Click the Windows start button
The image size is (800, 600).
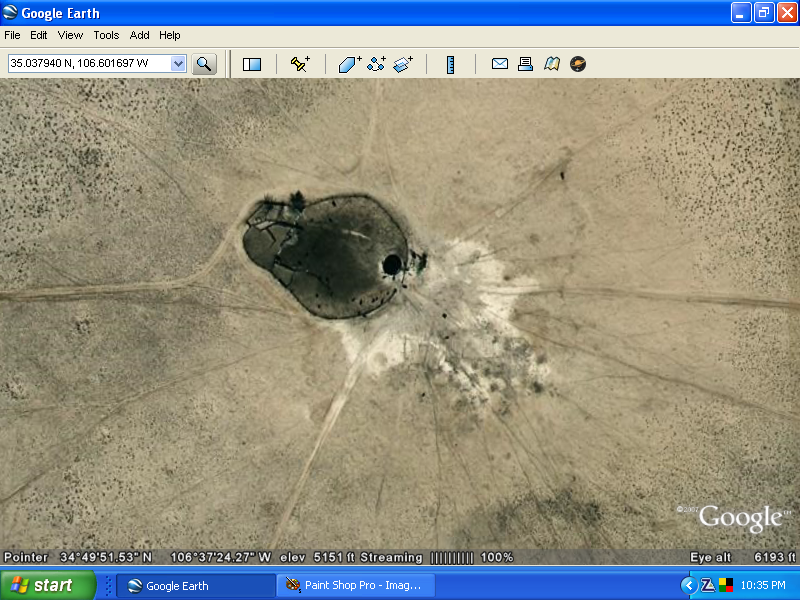tap(47, 585)
